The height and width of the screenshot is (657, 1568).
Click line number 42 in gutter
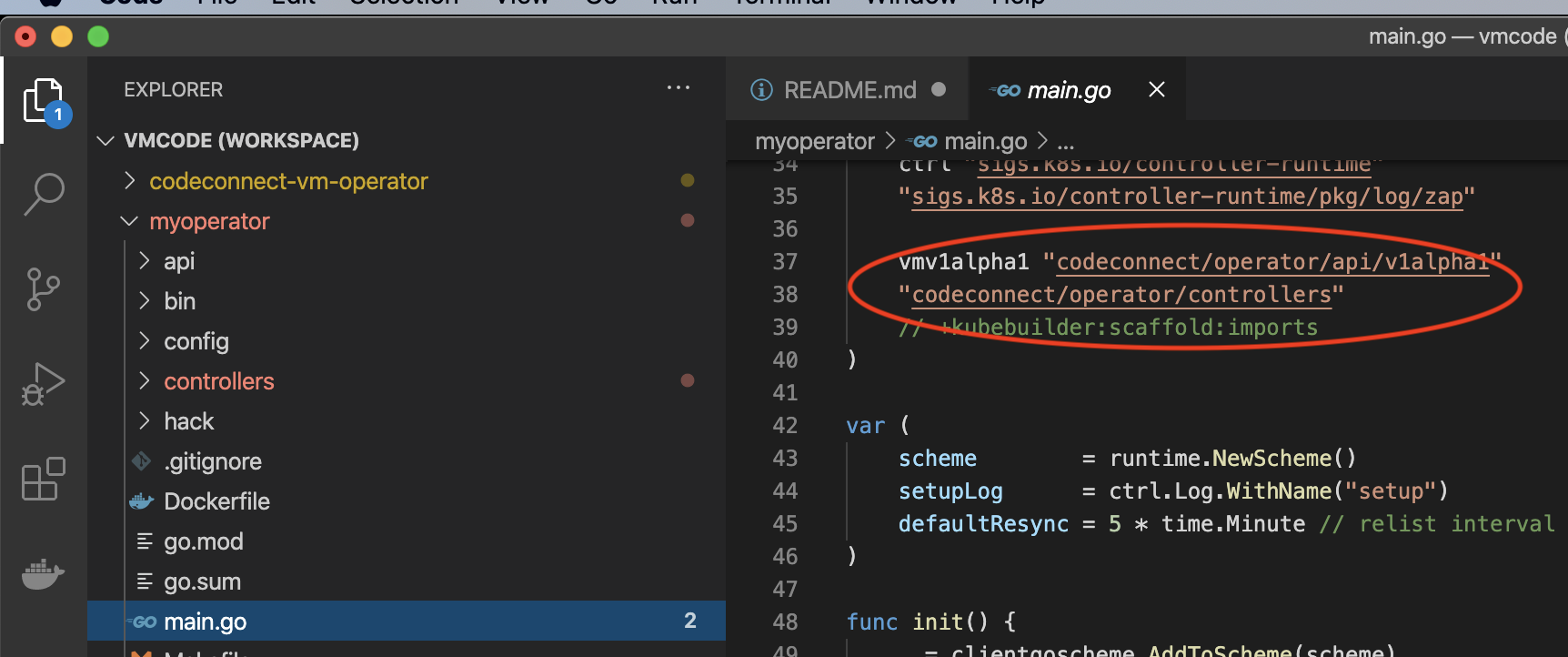(785, 426)
